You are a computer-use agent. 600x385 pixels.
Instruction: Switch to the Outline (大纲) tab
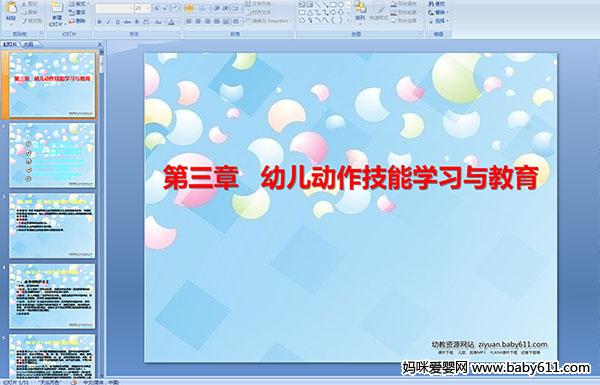29,44
